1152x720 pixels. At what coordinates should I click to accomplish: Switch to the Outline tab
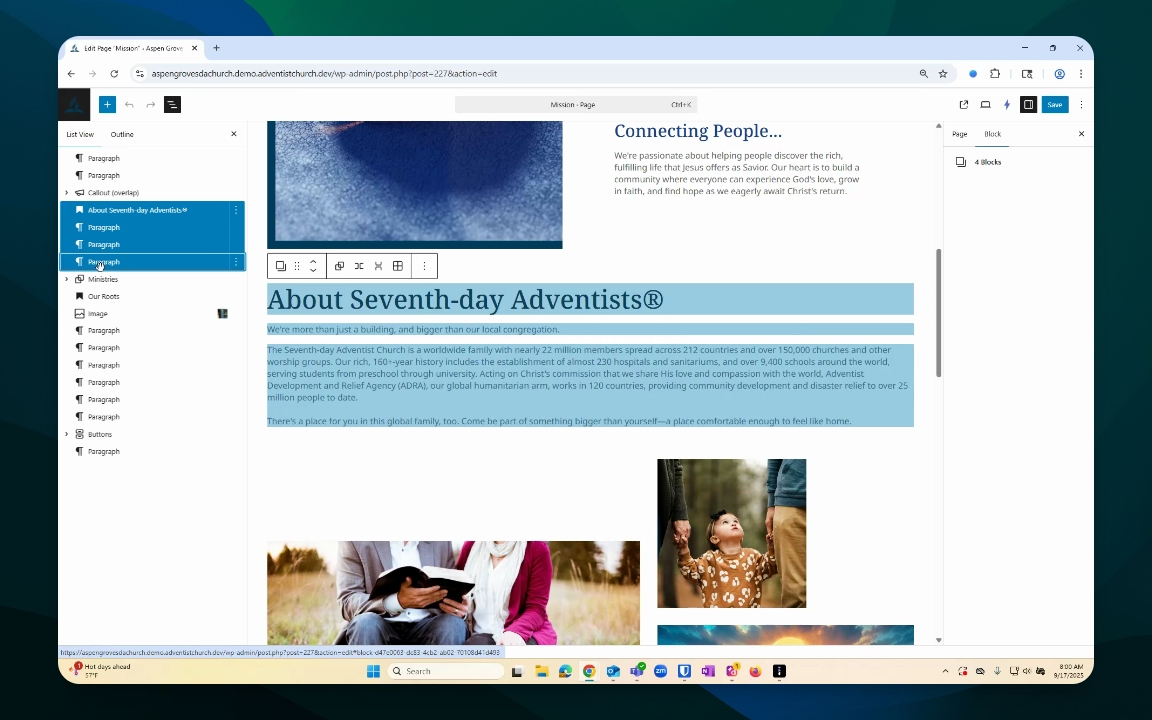[x=122, y=134]
